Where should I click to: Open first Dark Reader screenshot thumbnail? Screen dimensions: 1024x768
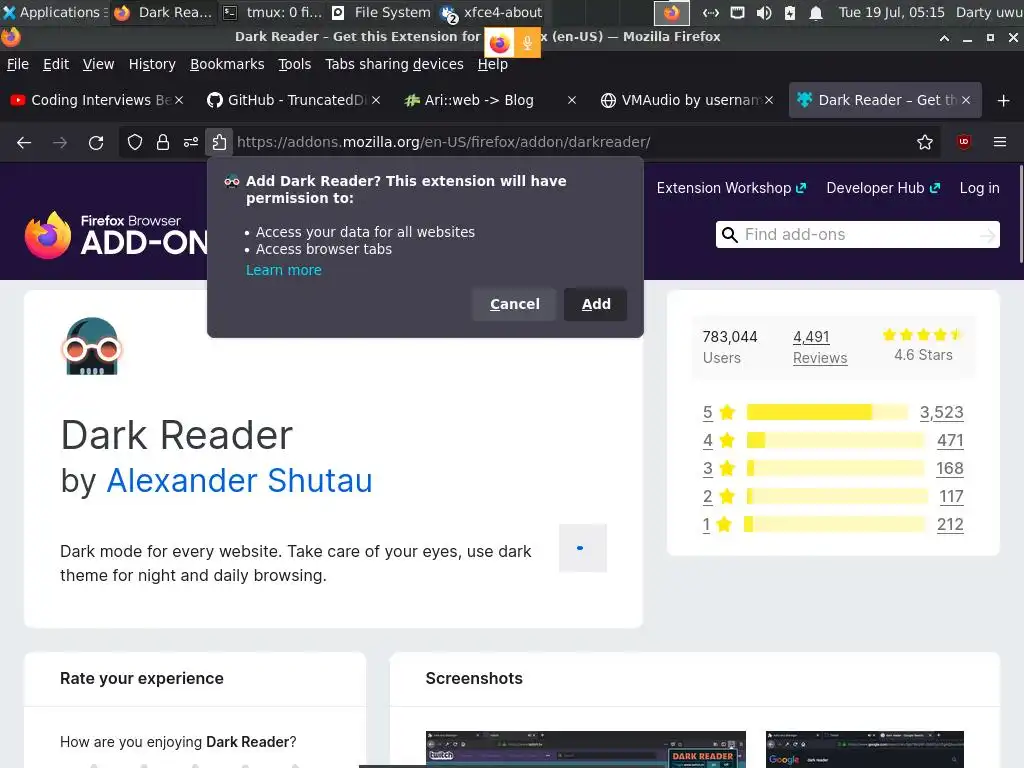click(586, 750)
